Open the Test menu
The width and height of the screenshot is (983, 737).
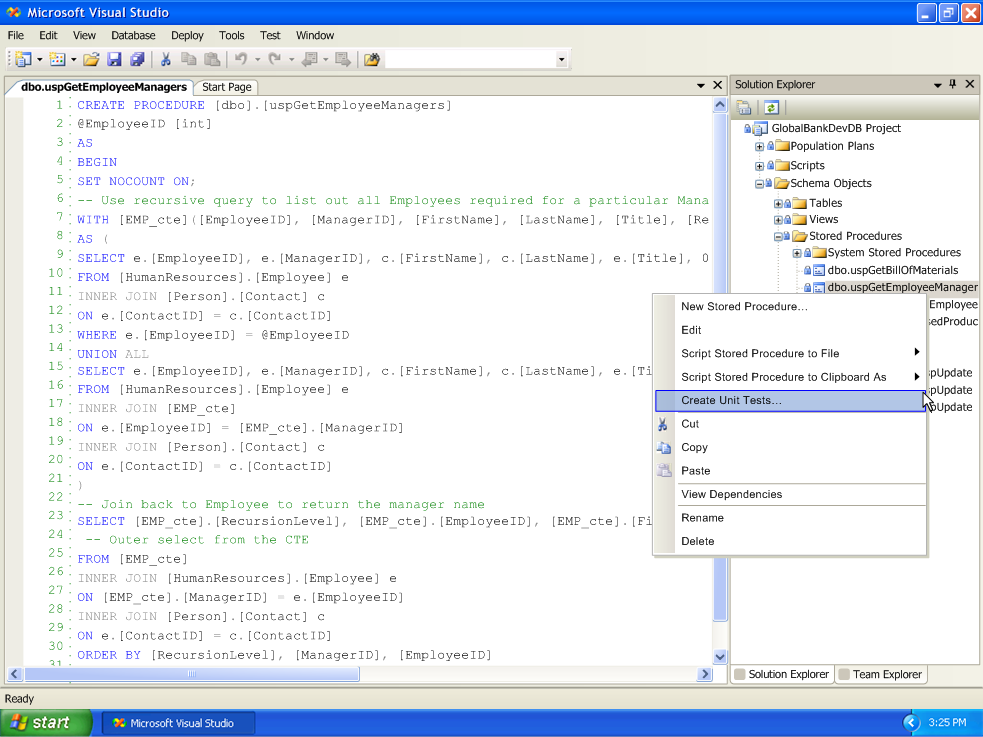tap(270, 36)
